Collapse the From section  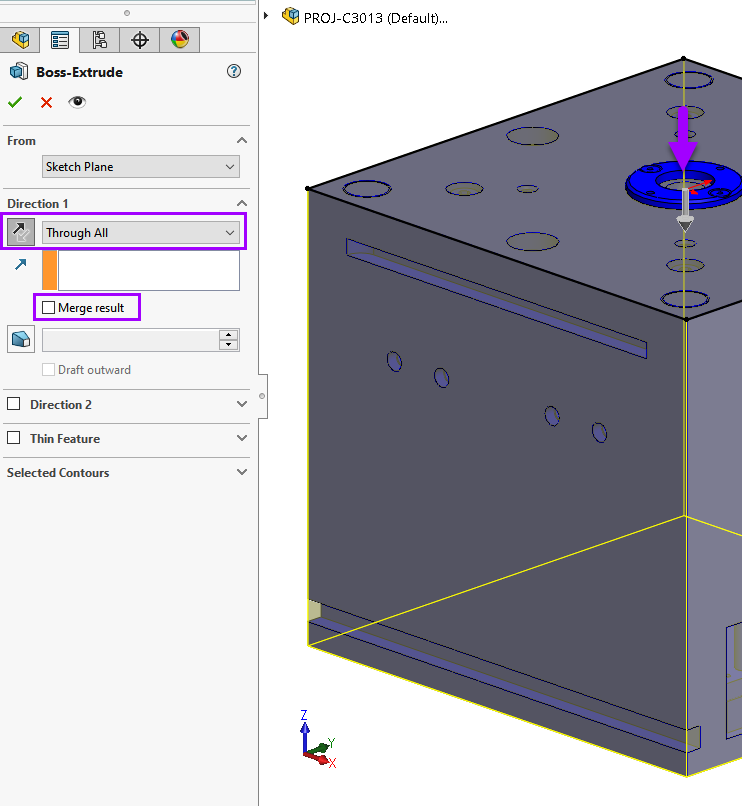[241, 141]
